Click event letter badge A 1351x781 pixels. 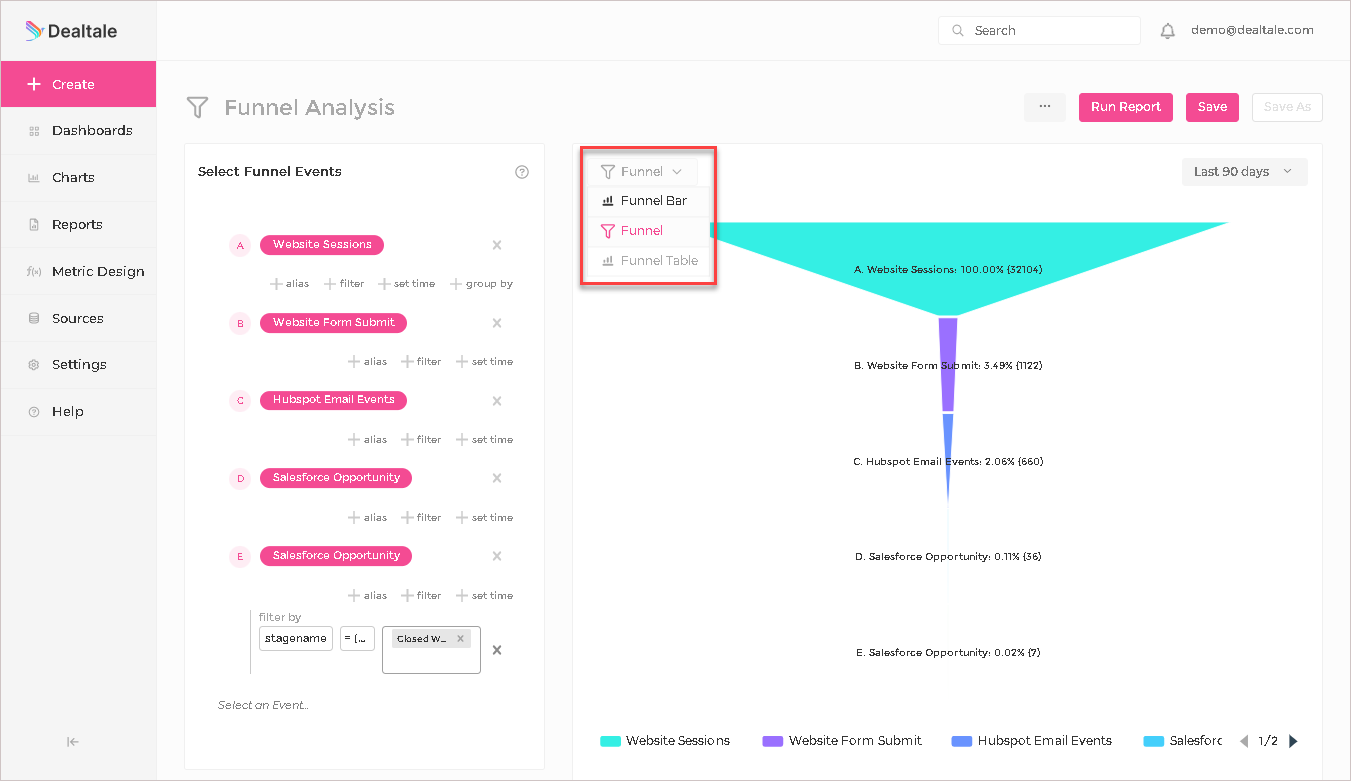[240, 245]
